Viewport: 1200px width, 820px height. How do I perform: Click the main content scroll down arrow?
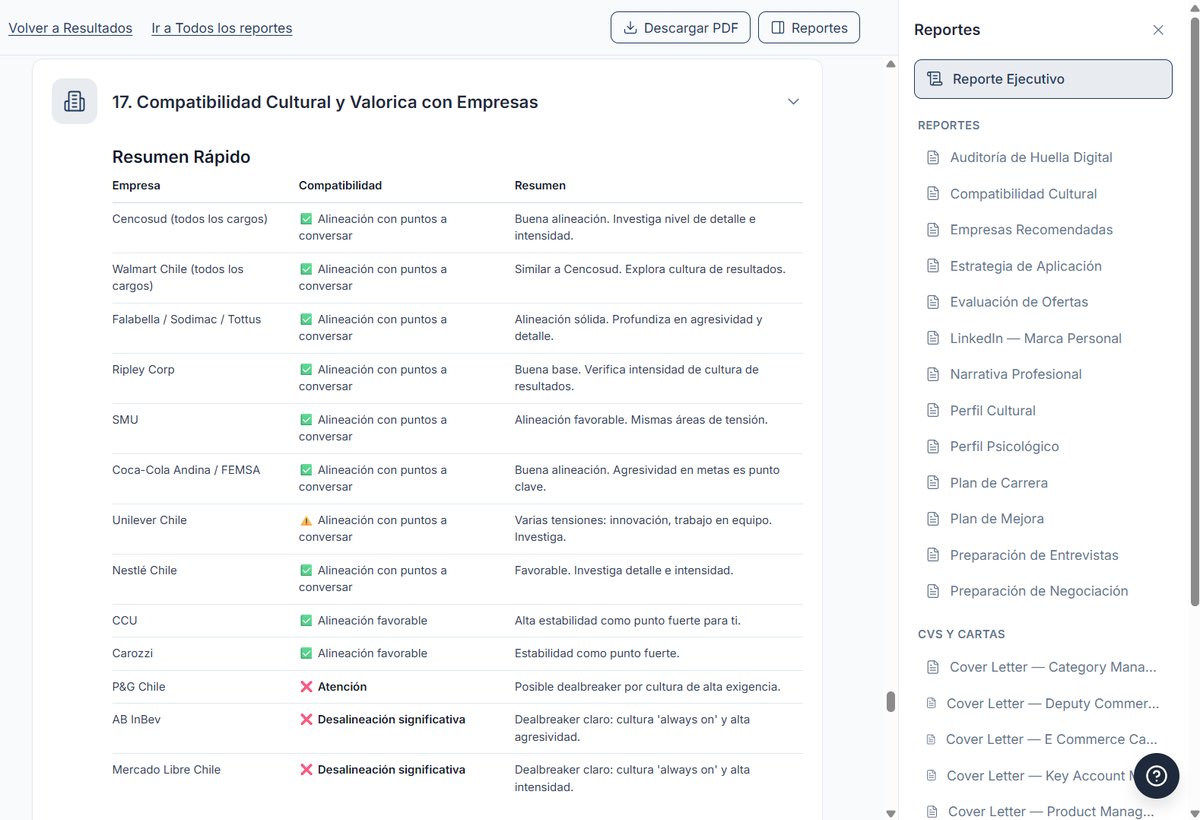(x=890, y=813)
